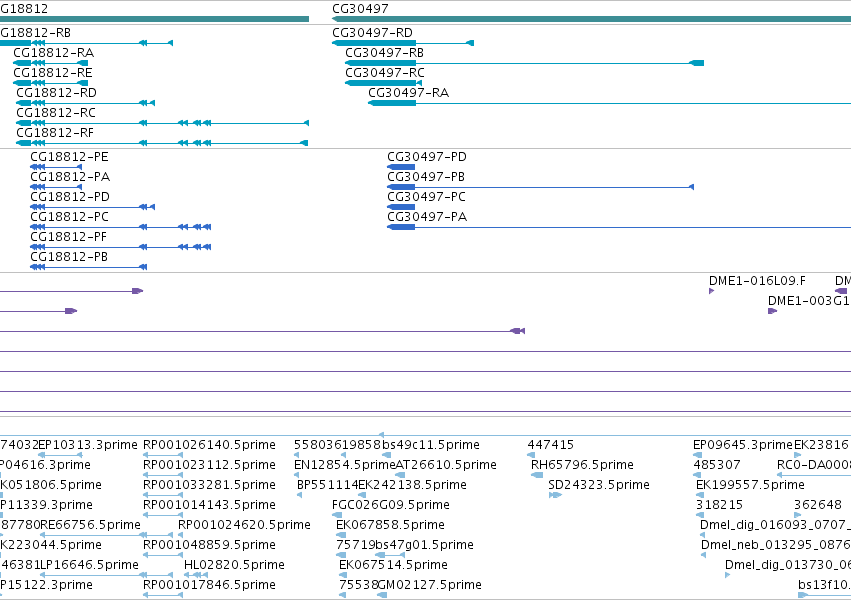Screen dimensions: 851x600
Task: Click the CG18812-RA transcript label
Action: pyautogui.click(x=54, y=53)
